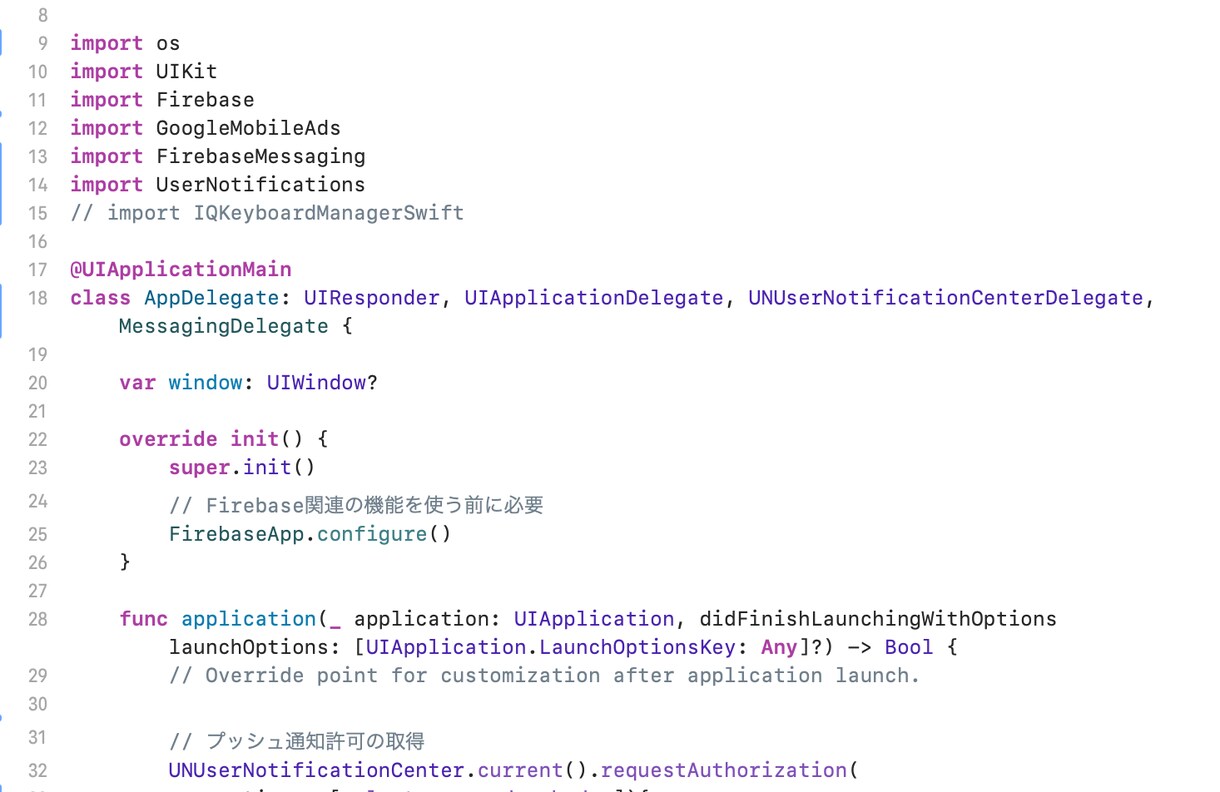
Task: Click 'launchOptions' parameter name
Action: pos(248,647)
